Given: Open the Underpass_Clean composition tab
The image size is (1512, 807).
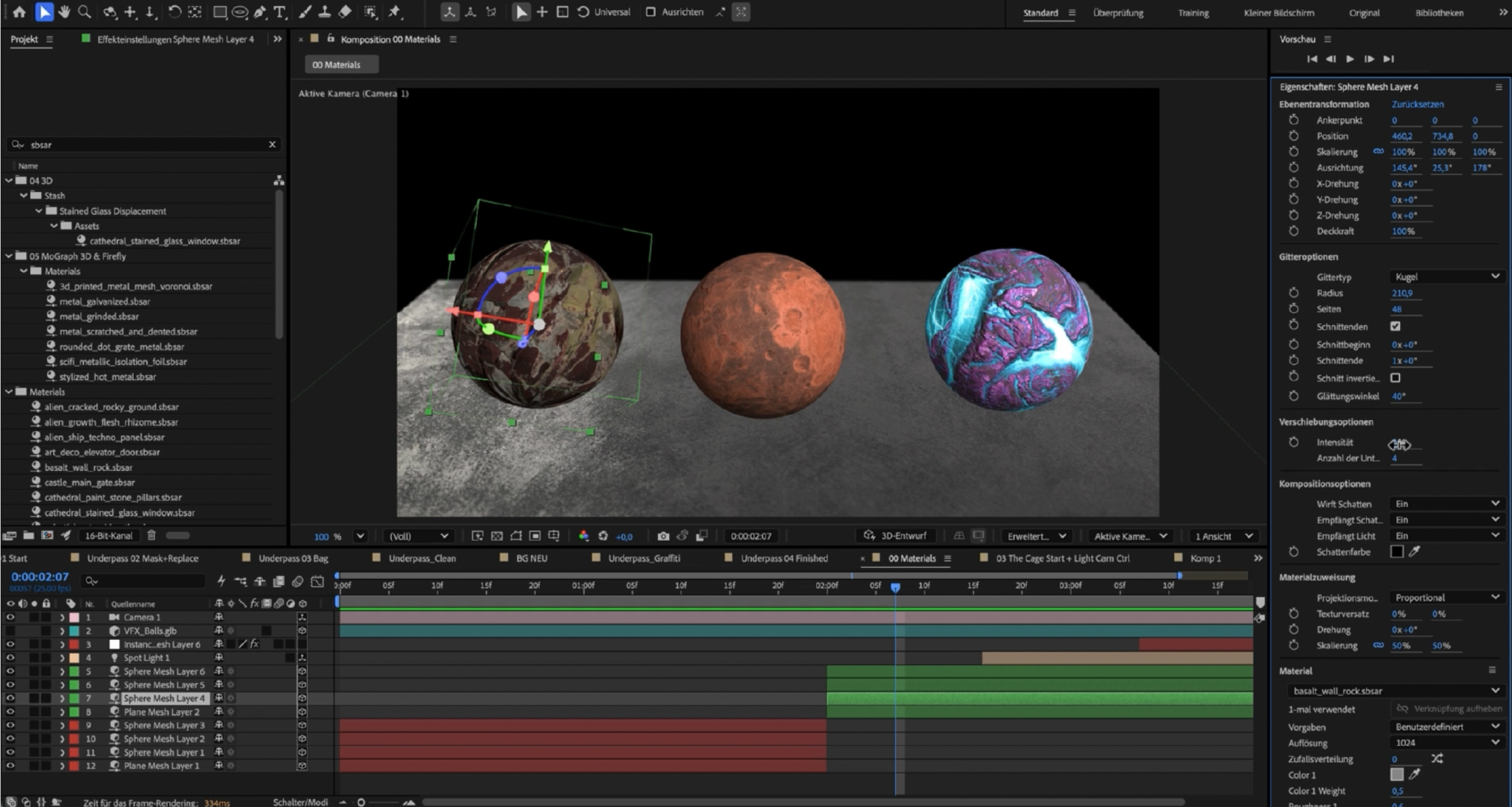Looking at the screenshot, I should point(422,558).
